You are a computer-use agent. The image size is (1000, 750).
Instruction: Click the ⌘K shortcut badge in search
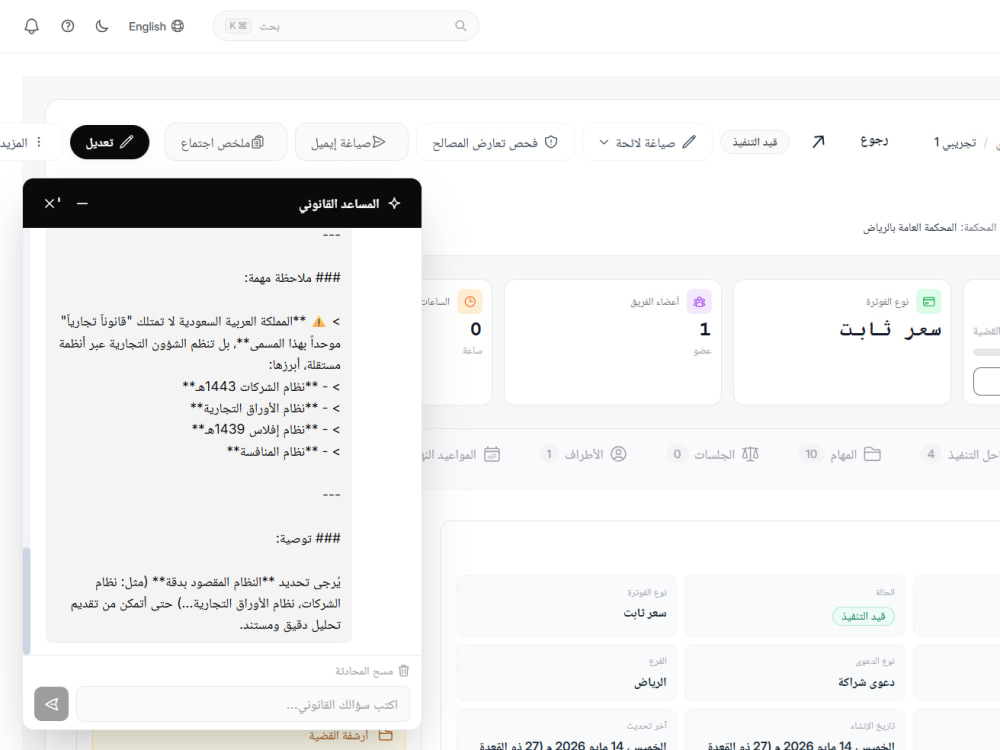coord(238,26)
